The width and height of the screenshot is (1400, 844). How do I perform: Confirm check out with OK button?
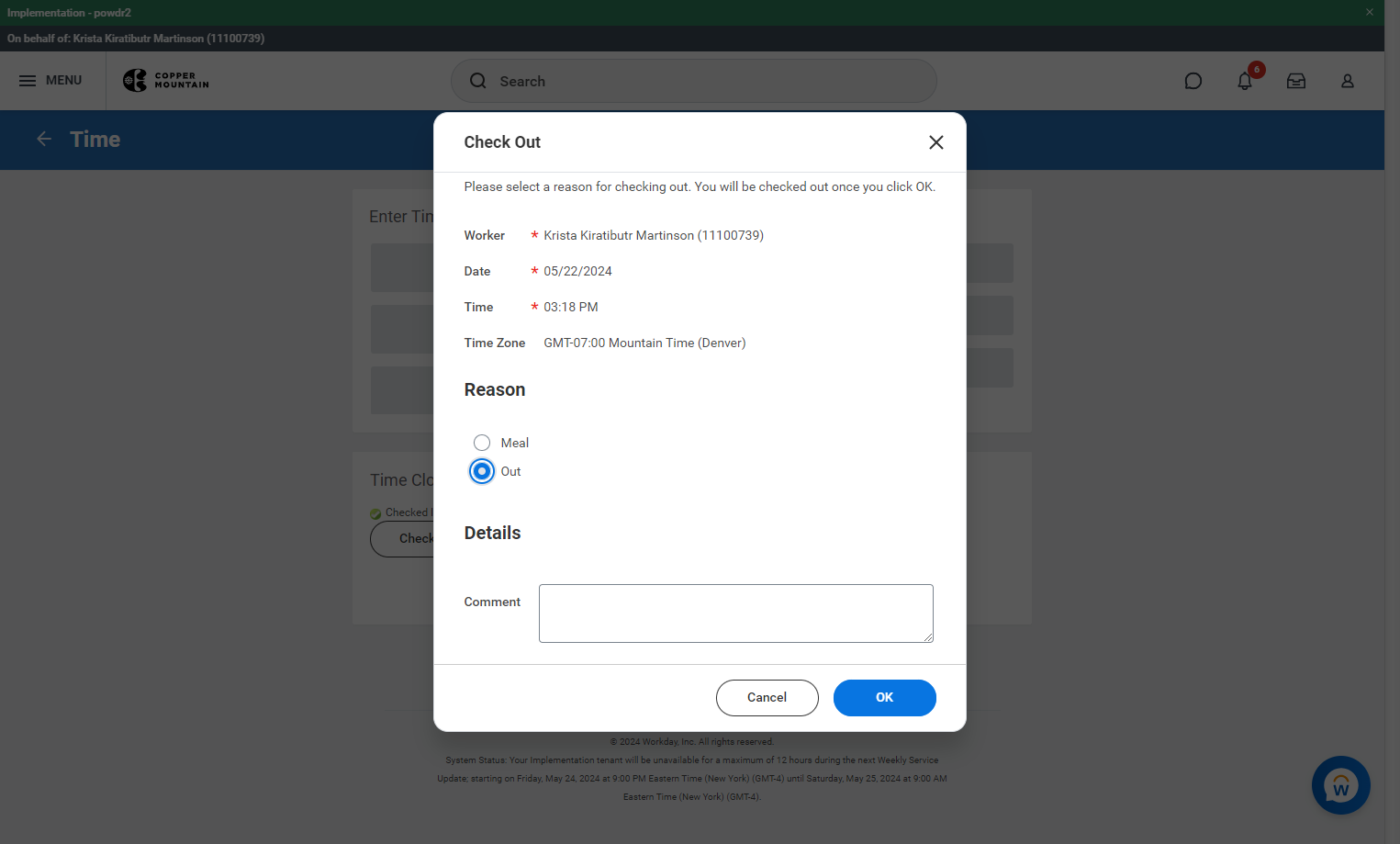point(885,698)
